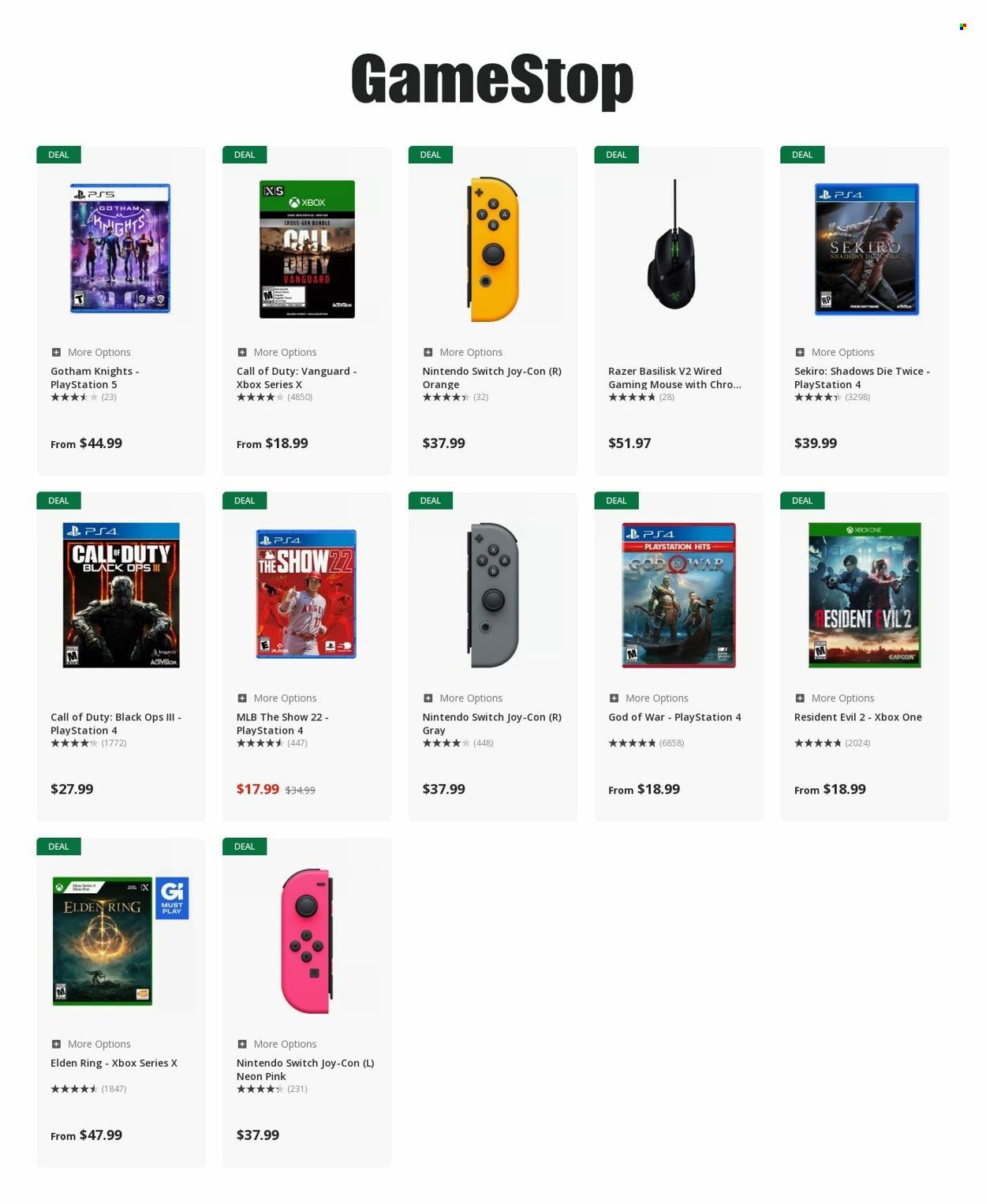986x1204 pixels.
Task: Click God of War star rating
Action: [632, 743]
